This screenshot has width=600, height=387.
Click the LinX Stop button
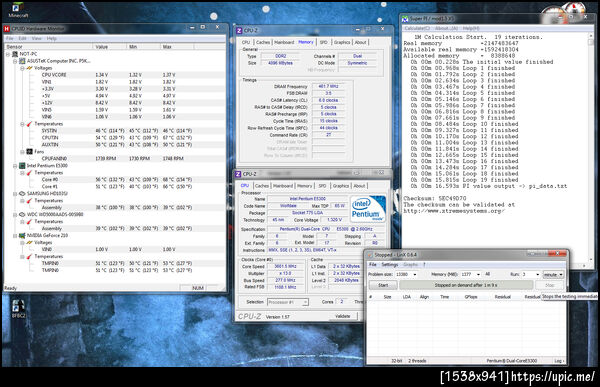[x=549, y=285]
